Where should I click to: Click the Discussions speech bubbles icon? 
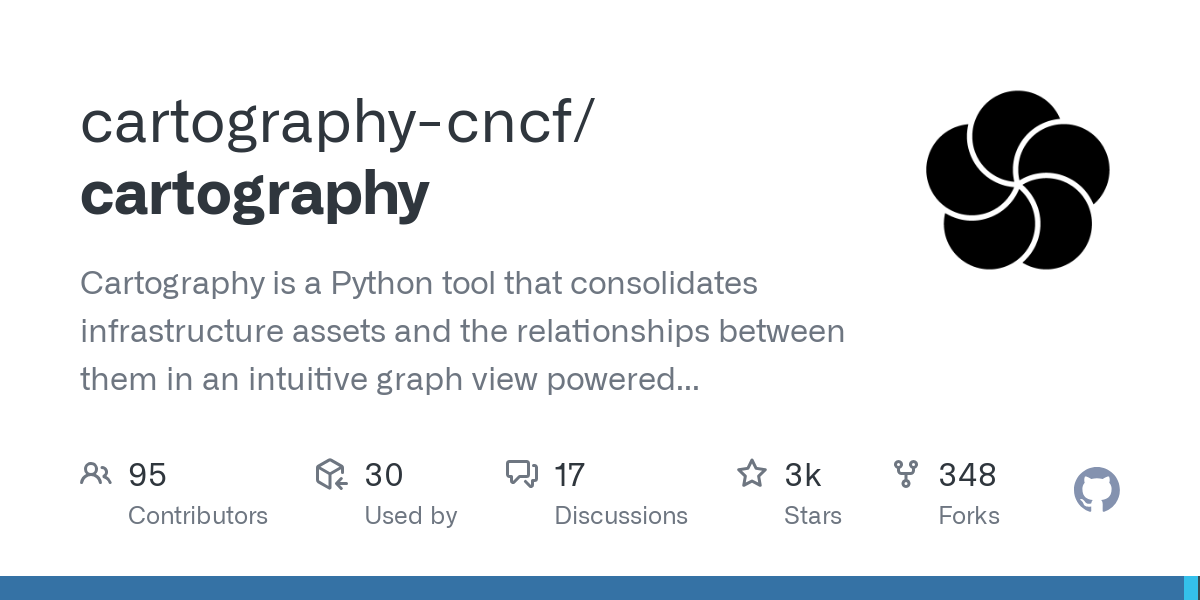522,474
